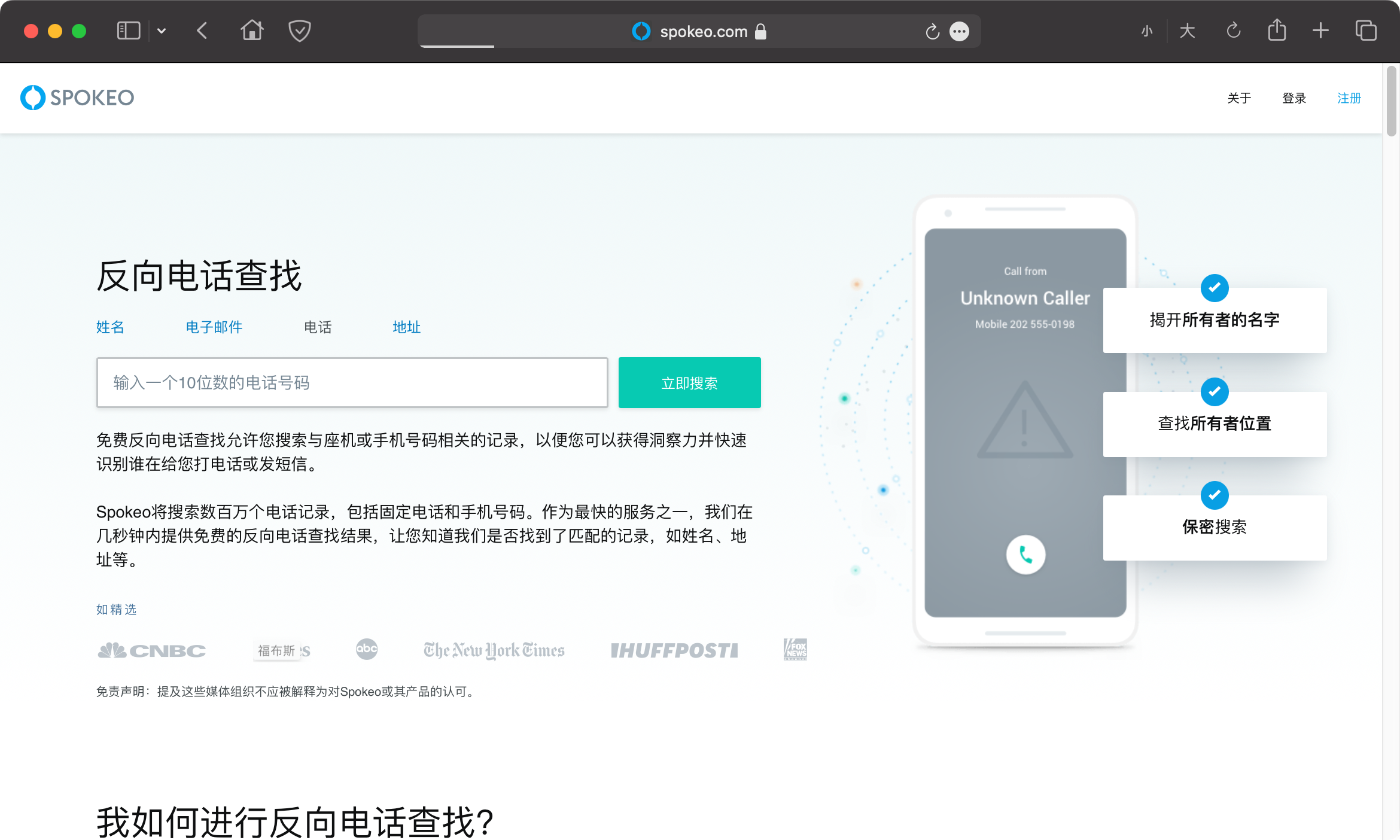Image resolution: width=1400 pixels, height=840 pixels.
Task: Click the green phone answer icon
Action: pyautogui.click(x=1025, y=555)
